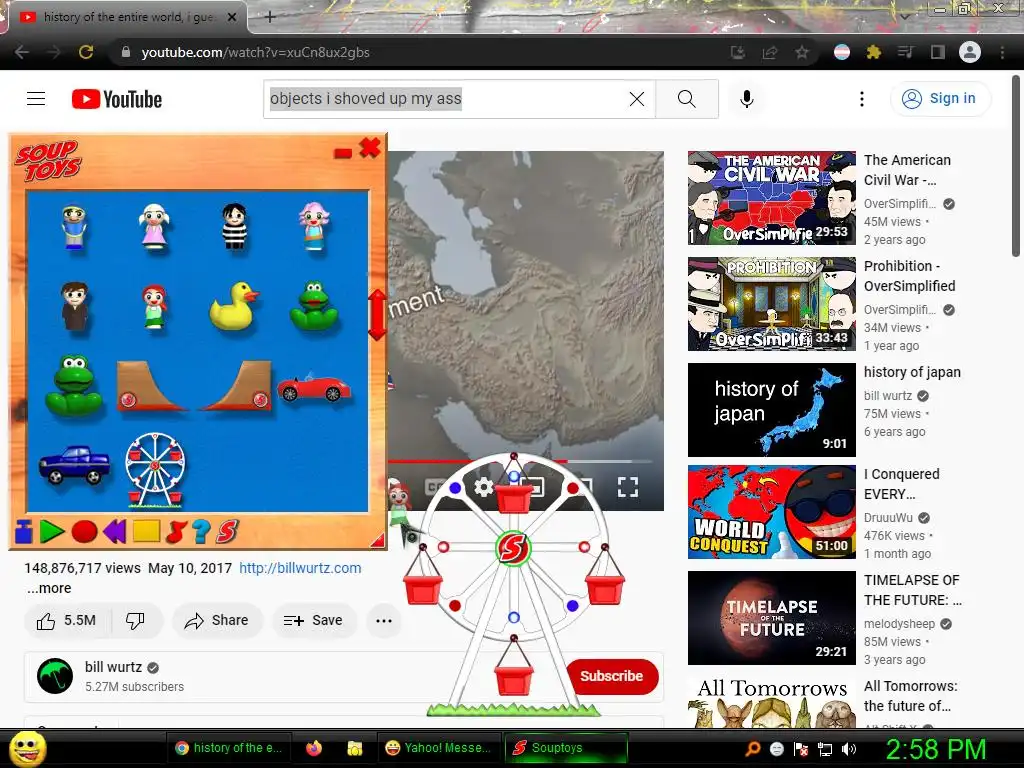Click the red record circle in Soup Toys
The width and height of the screenshot is (1024, 768).
84,532
